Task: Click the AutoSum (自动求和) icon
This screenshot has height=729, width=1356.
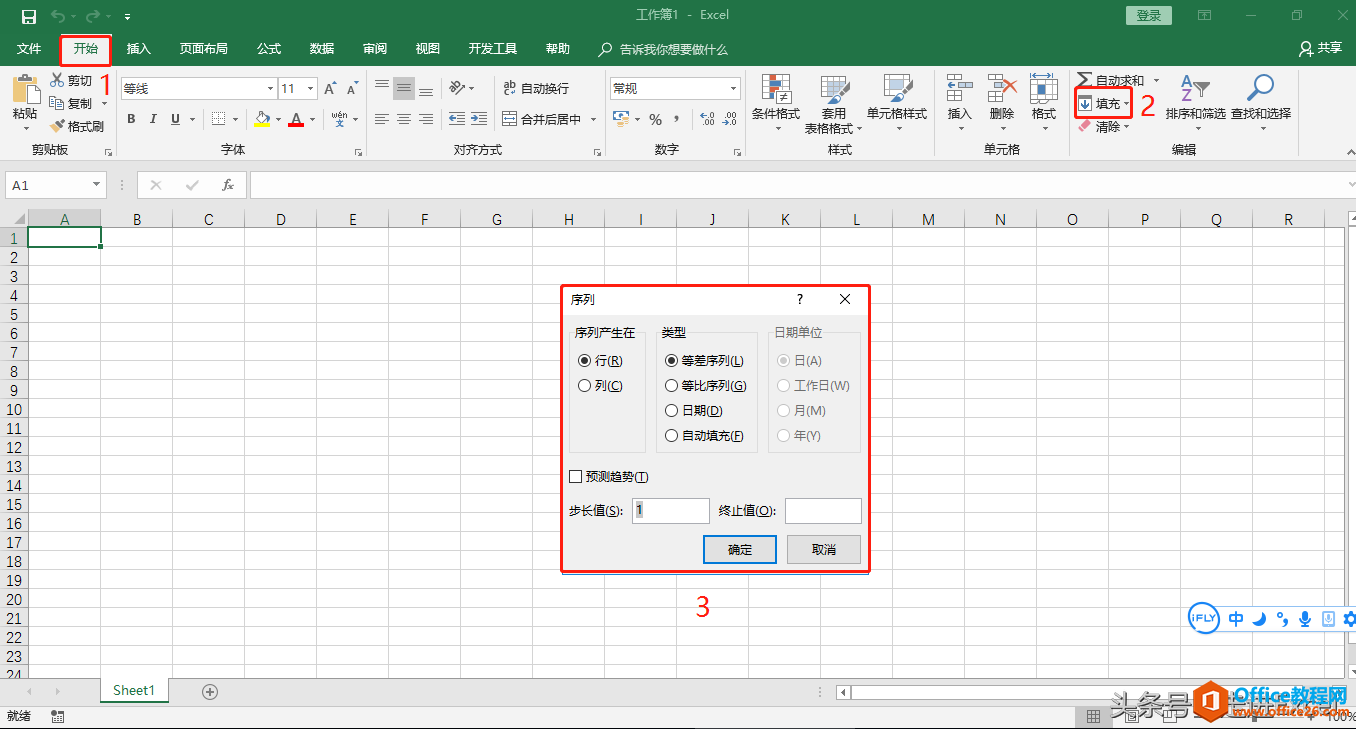Action: tap(1083, 80)
